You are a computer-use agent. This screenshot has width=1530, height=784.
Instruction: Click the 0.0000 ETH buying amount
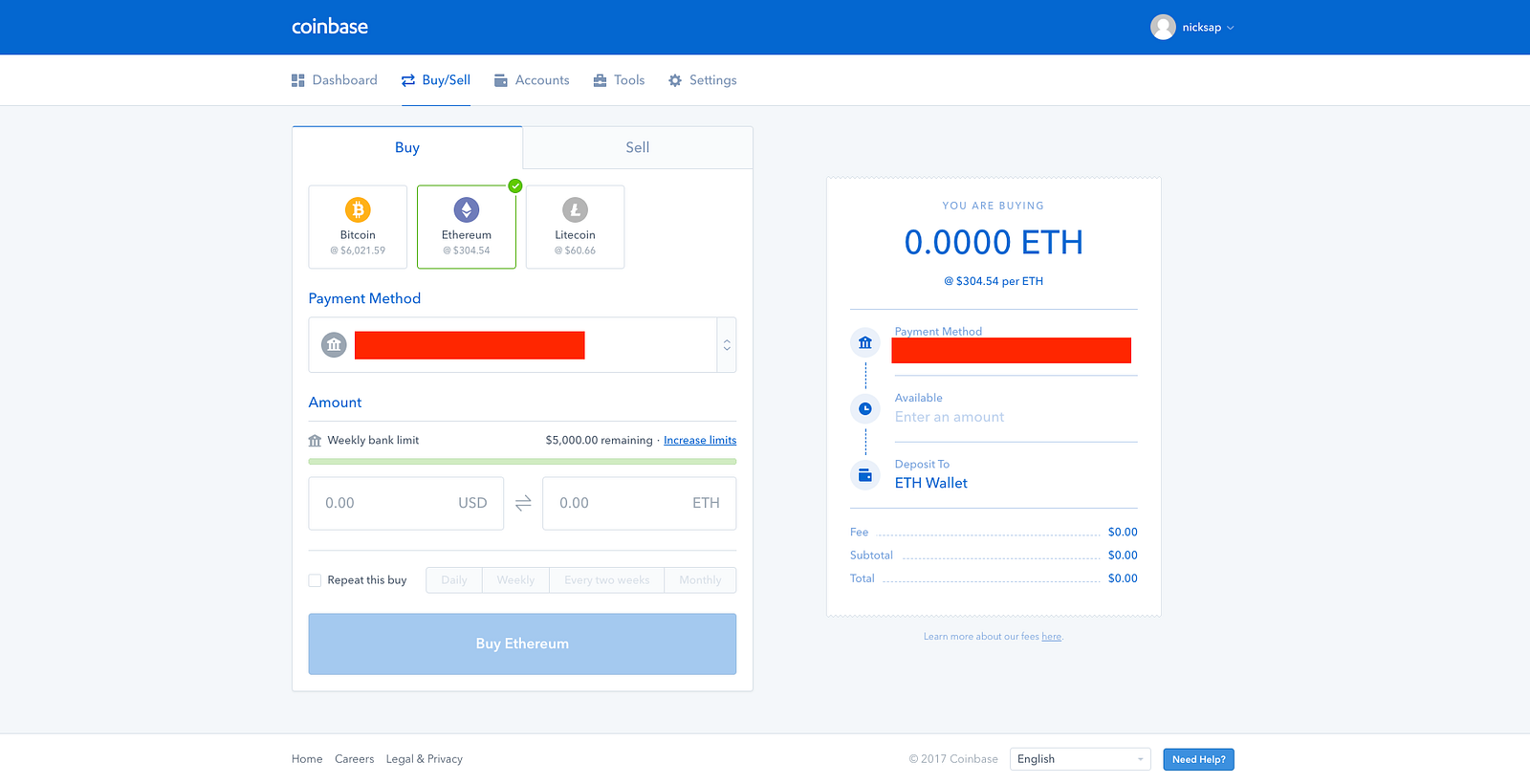994,243
